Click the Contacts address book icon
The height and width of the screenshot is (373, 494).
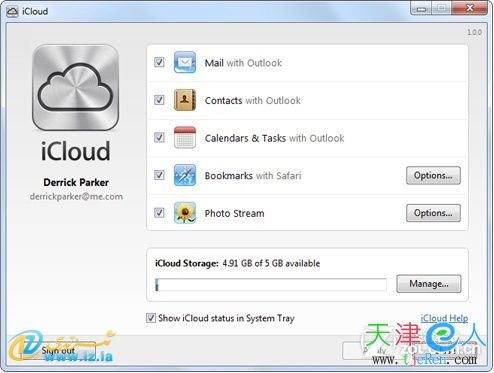click(x=185, y=100)
